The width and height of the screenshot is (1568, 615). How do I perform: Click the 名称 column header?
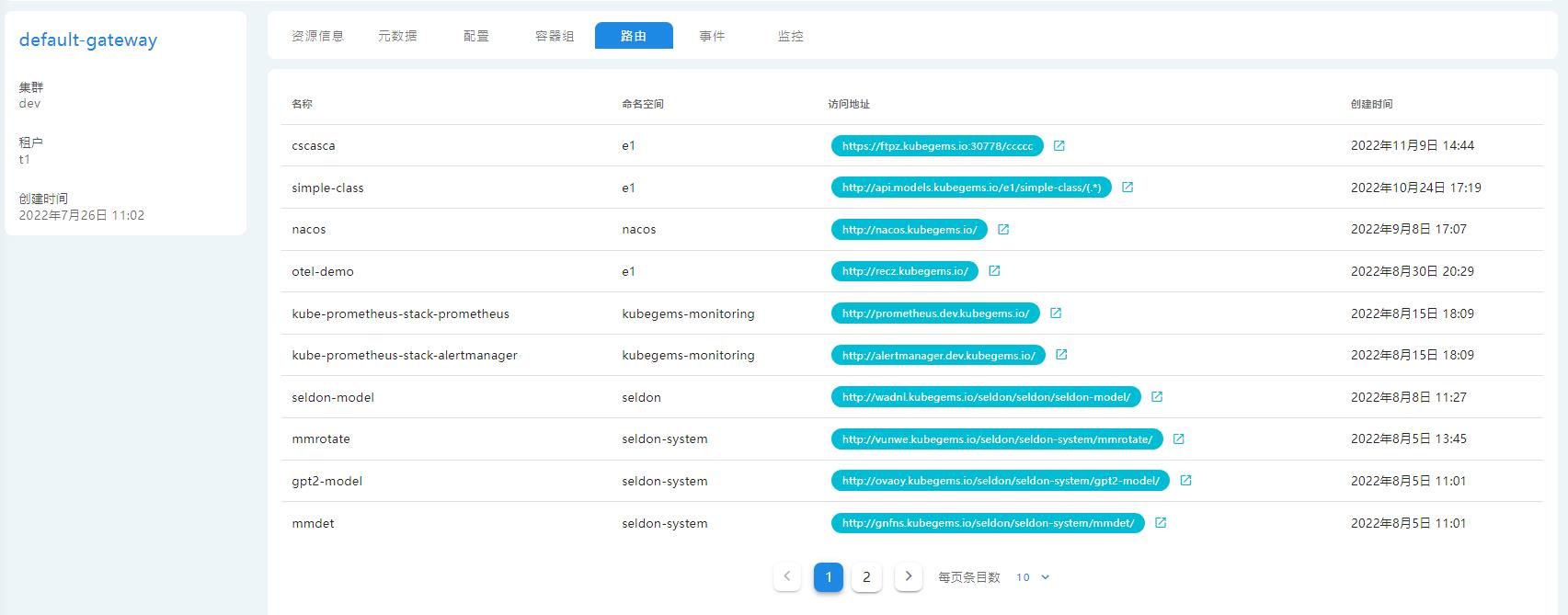click(x=302, y=104)
